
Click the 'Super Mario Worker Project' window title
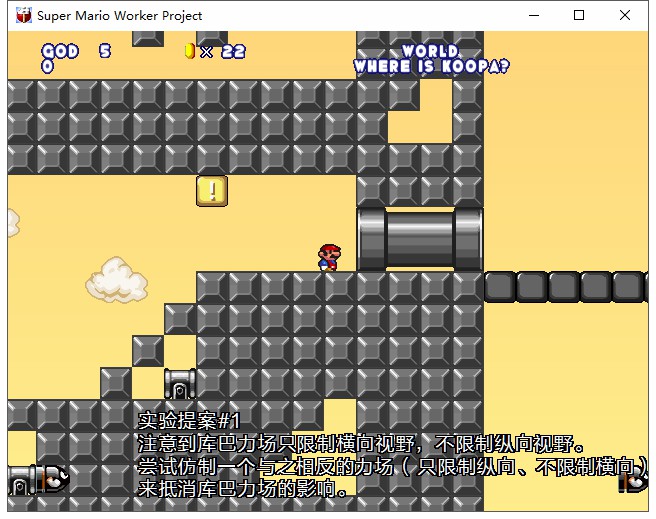[120, 16]
